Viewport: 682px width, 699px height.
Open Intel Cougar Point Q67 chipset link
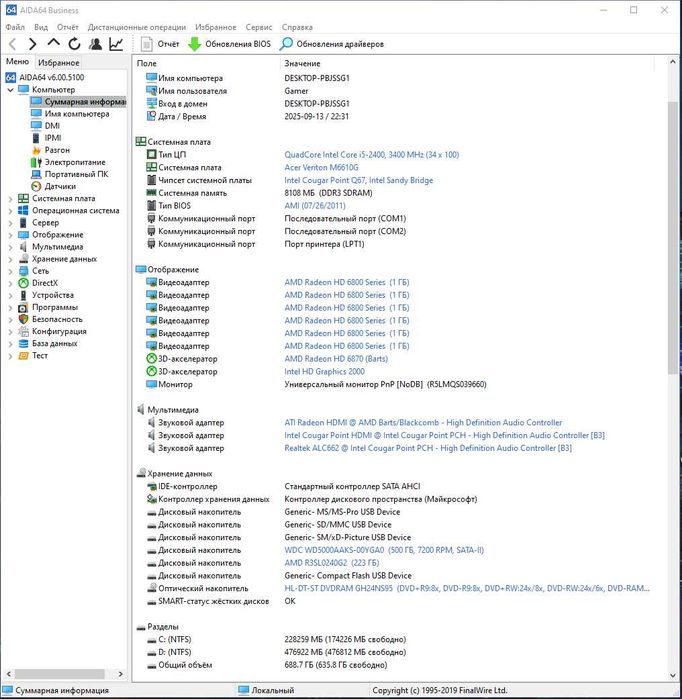click(359, 180)
